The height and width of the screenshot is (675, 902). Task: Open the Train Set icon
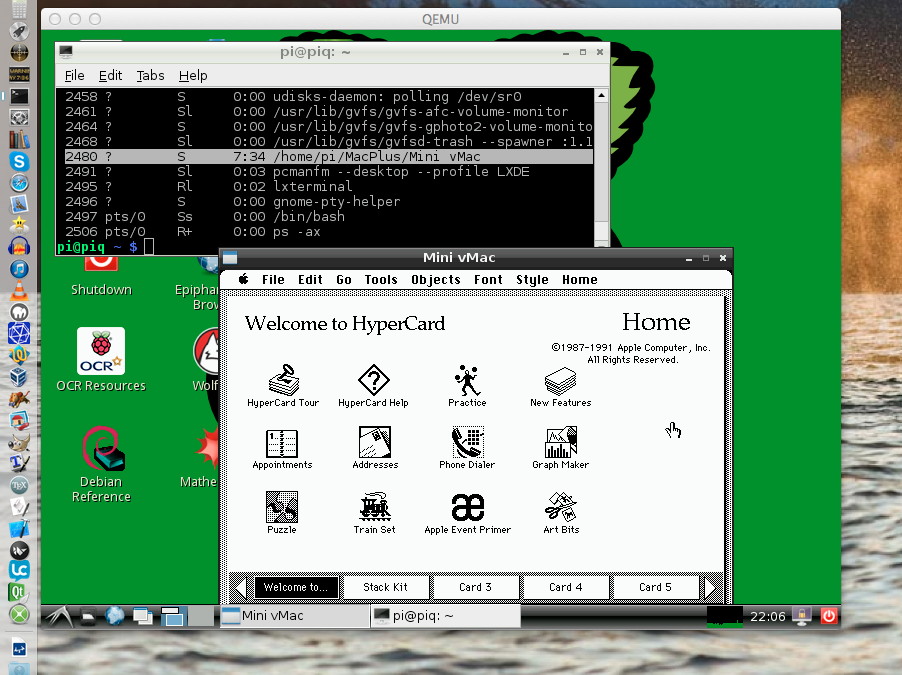point(374,508)
